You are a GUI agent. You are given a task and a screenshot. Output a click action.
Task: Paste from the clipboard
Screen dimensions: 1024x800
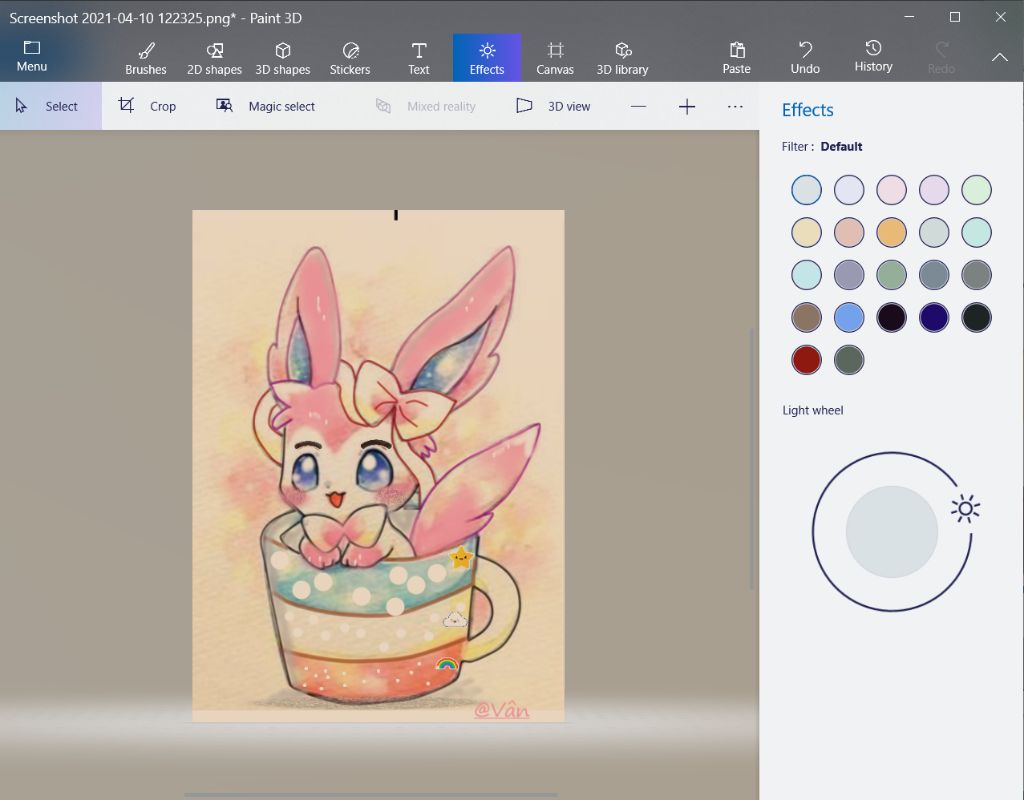[737, 58]
